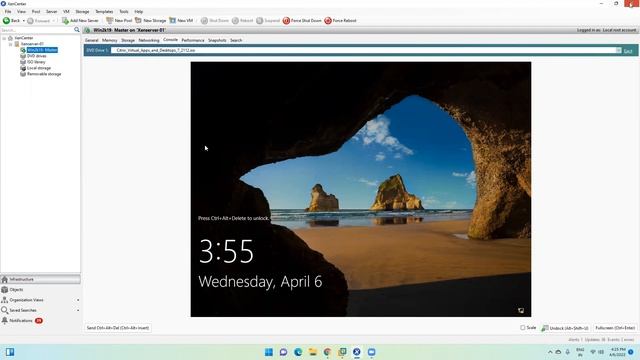Click the New Storage toolbar button
The width and height of the screenshot is (640, 360).
pyautogui.click(x=150, y=20)
